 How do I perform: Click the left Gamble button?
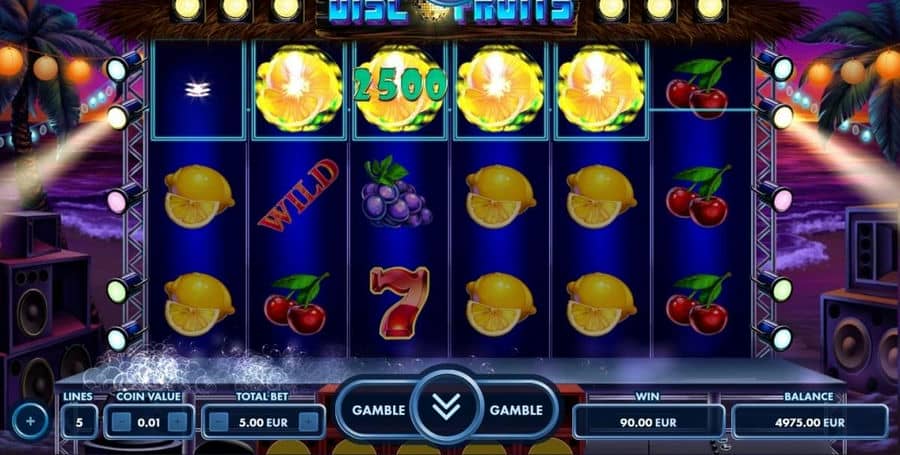point(378,410)
